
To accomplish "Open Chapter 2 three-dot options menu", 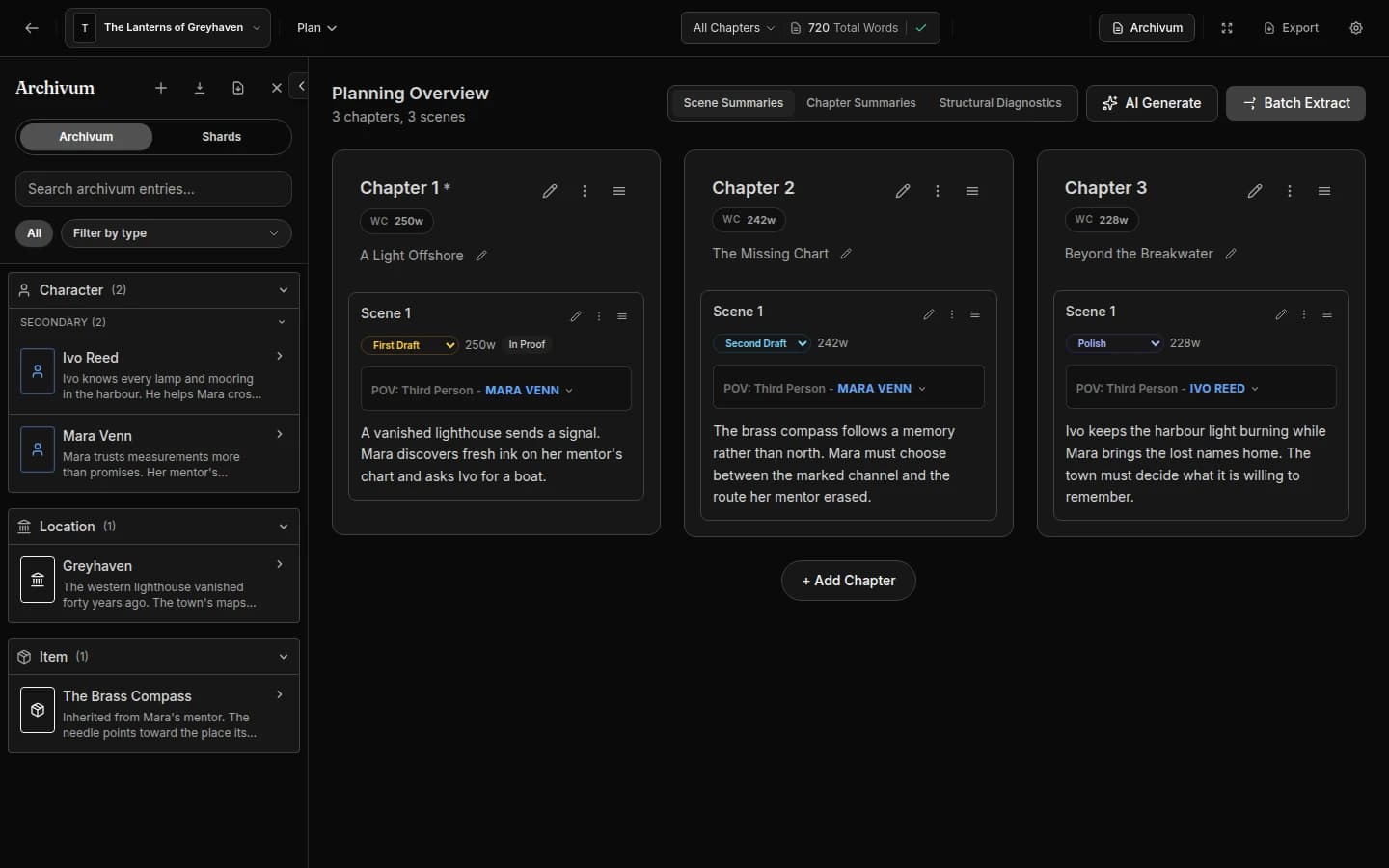I will pyautogui.click(x=938, y=191).
